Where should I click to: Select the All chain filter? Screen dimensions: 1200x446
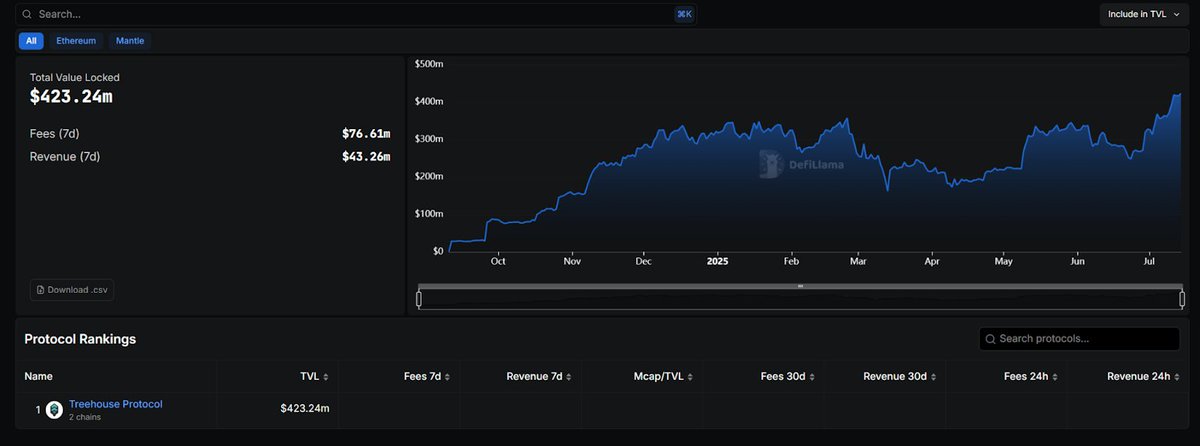point(31,41)
